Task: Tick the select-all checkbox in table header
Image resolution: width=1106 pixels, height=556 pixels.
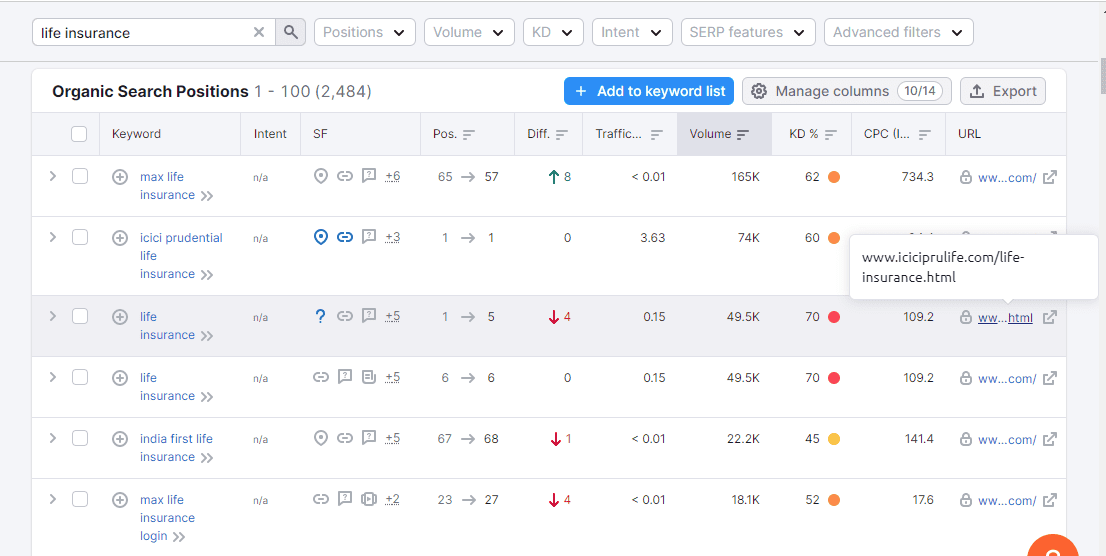Action: point(79,134)
